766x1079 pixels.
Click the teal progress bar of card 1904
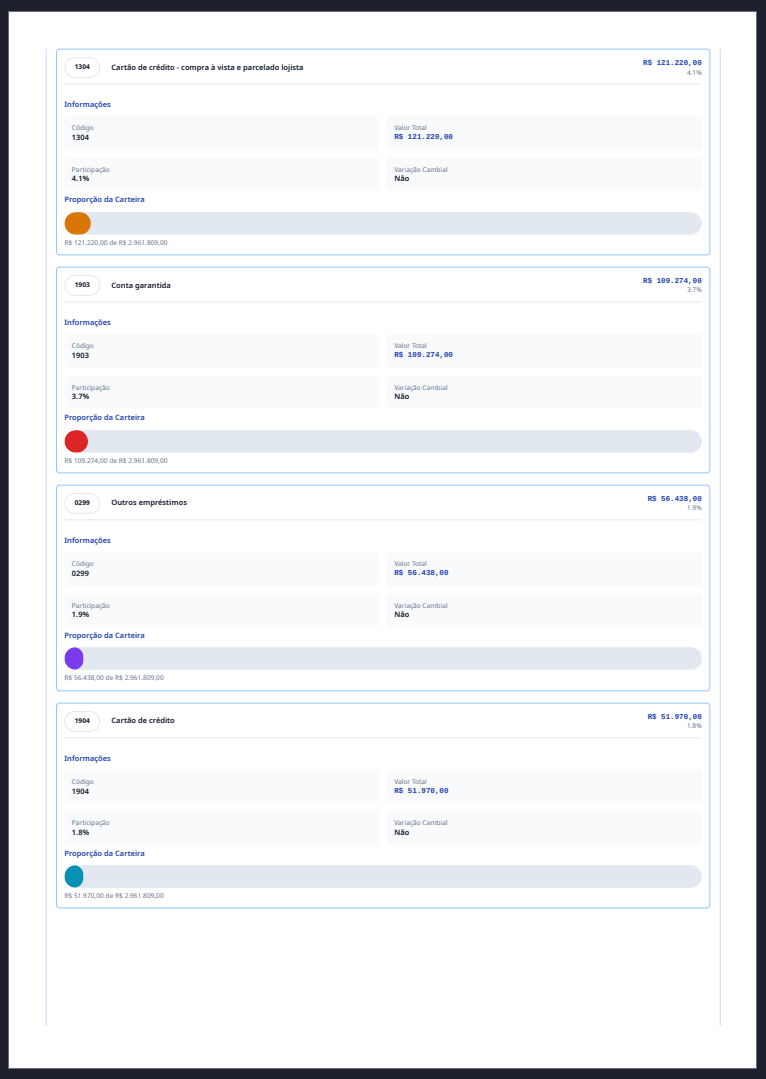[x=74, y=876]
